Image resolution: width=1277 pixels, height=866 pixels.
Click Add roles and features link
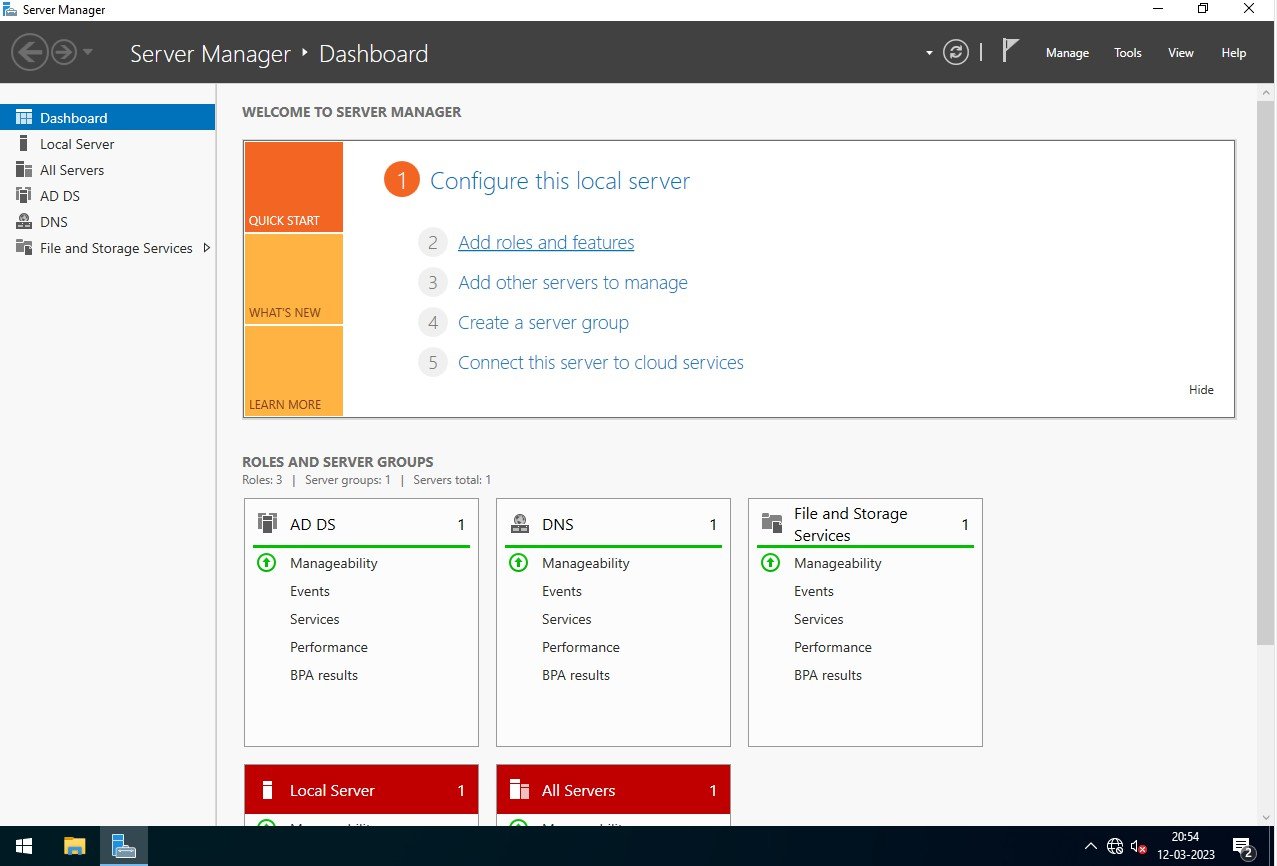point(546,243)
